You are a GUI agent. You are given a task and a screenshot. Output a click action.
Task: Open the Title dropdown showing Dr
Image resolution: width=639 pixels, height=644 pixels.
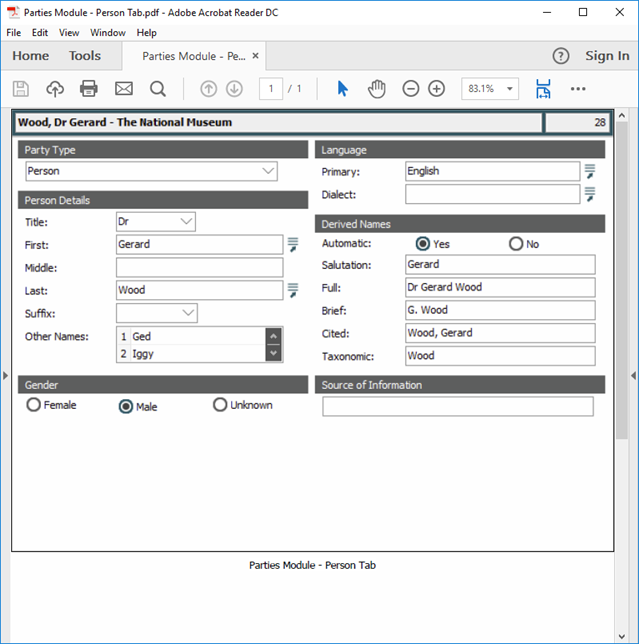[x=186, y=222]
